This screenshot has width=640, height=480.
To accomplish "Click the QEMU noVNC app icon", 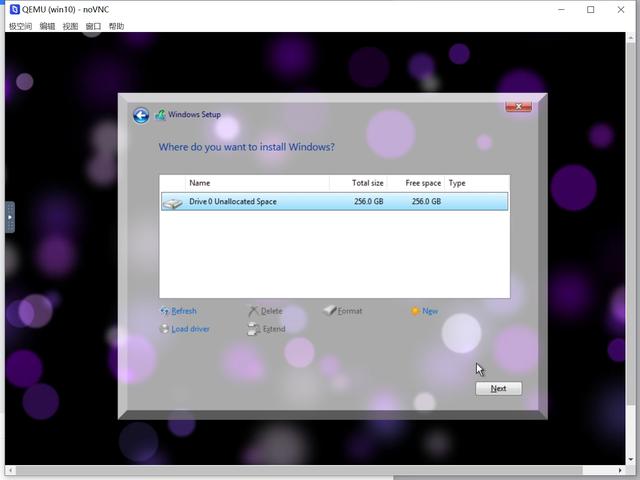I will click(14, 9).
